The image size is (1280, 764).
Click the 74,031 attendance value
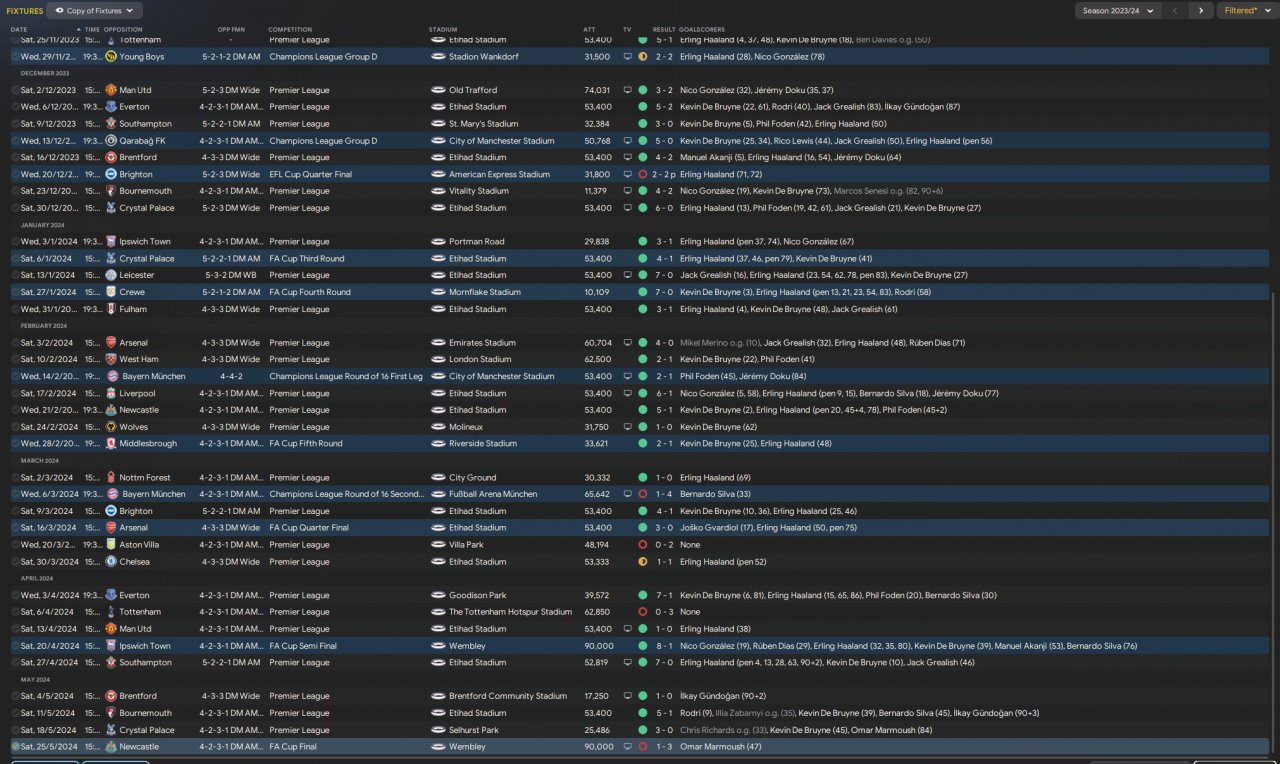tap(597, 90)
